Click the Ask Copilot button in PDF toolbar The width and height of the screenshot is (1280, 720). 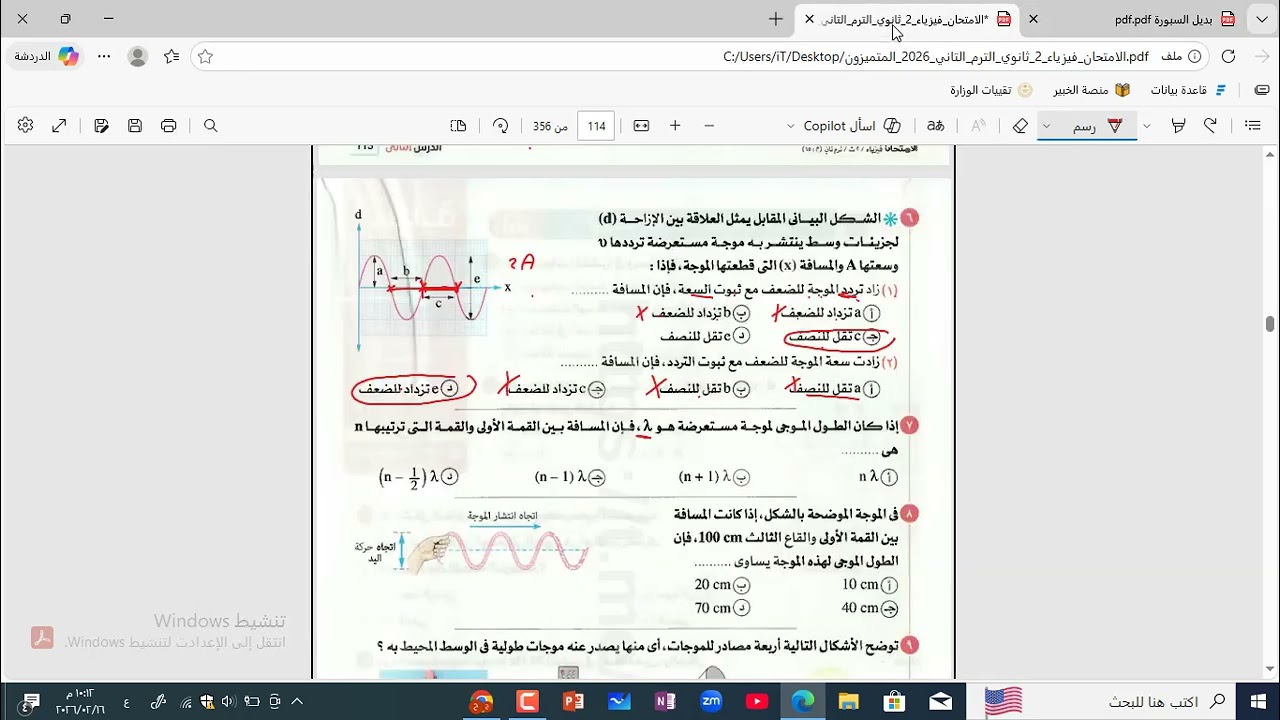853,126
